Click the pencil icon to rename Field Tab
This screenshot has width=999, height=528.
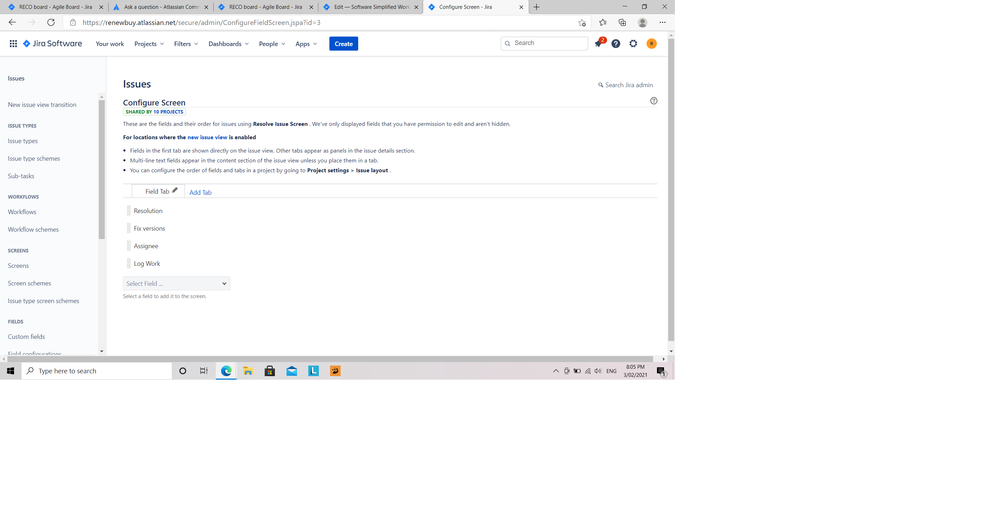(x=175, y=190)
